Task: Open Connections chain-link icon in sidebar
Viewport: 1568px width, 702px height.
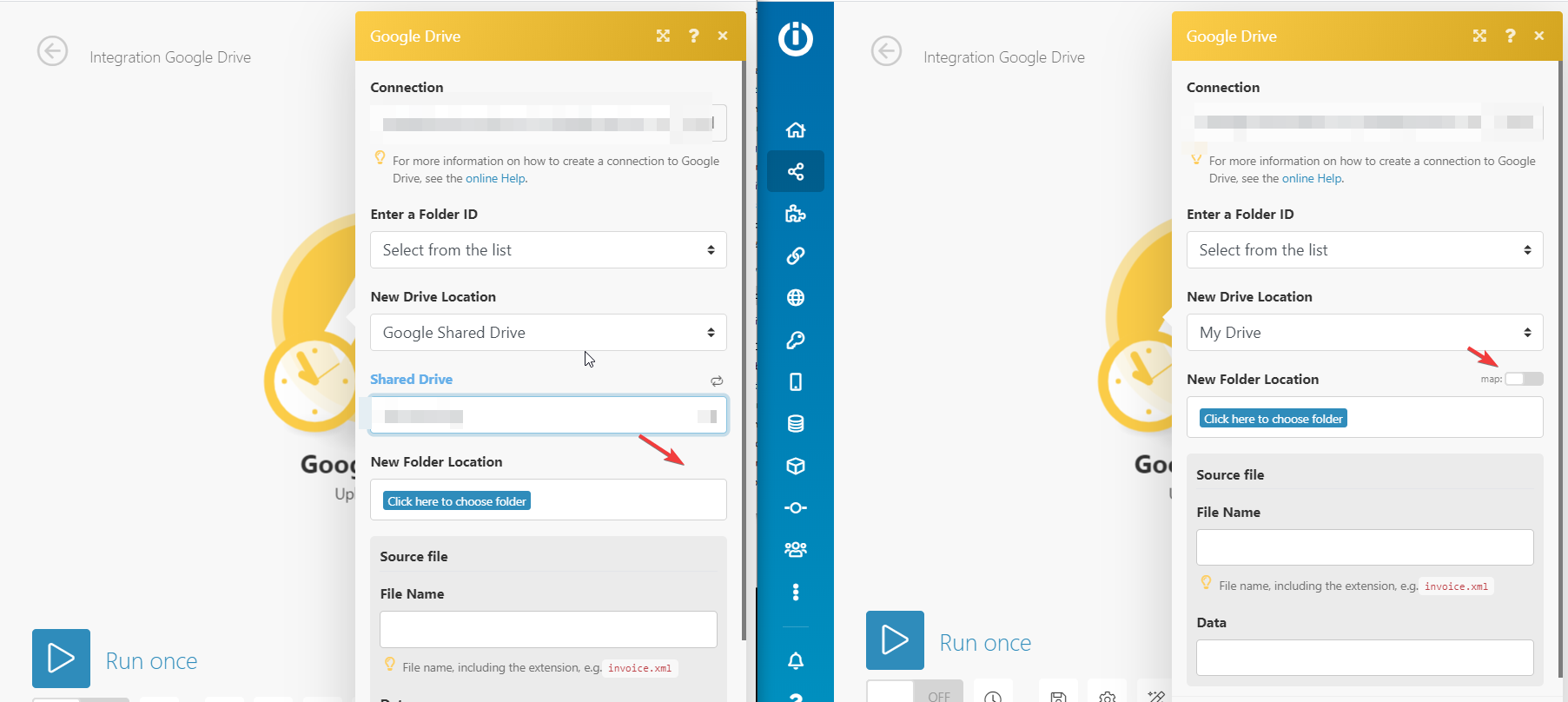Action: (x=796, y=255)
